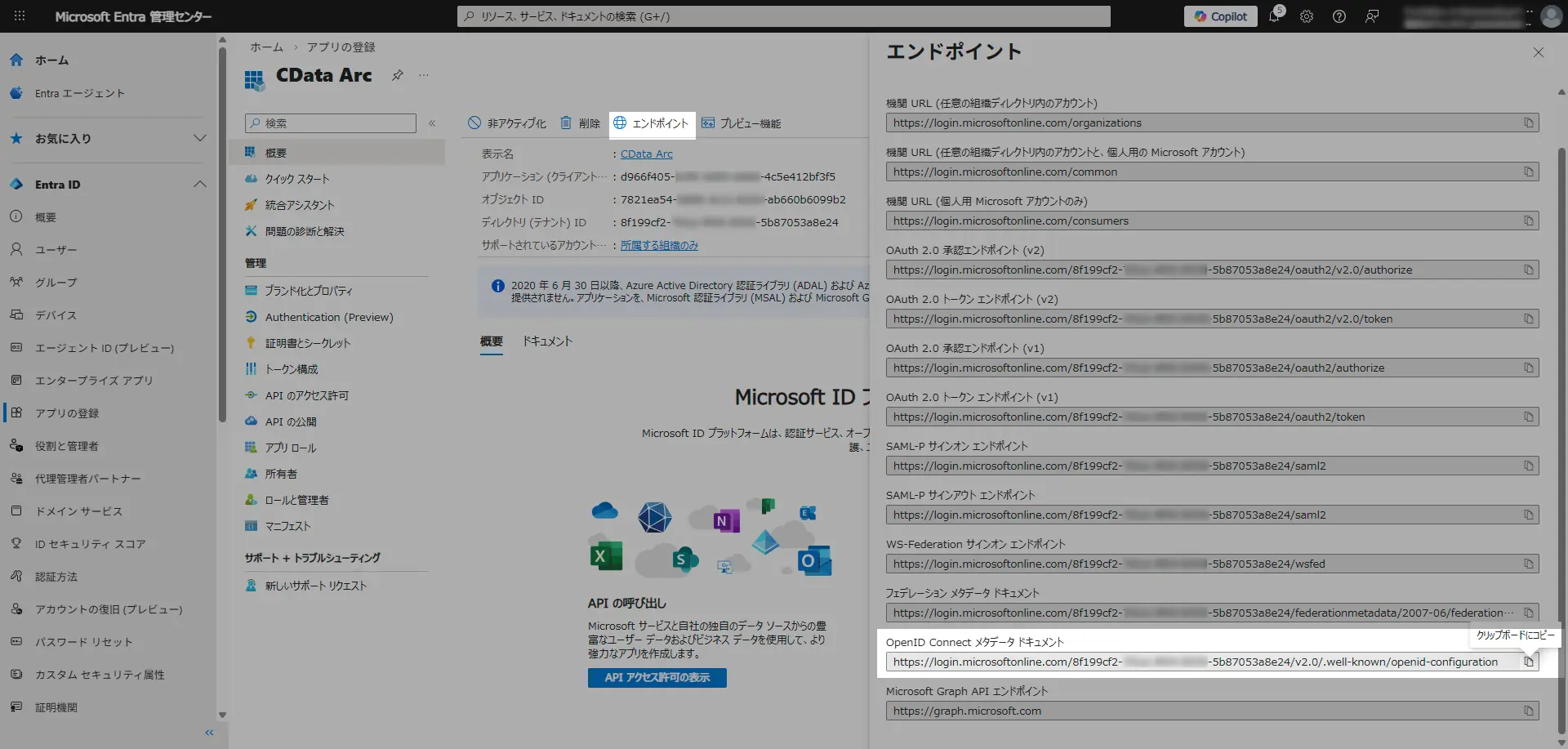Open the Copilot button
1568x749 pixels.
click(1221, 16)
